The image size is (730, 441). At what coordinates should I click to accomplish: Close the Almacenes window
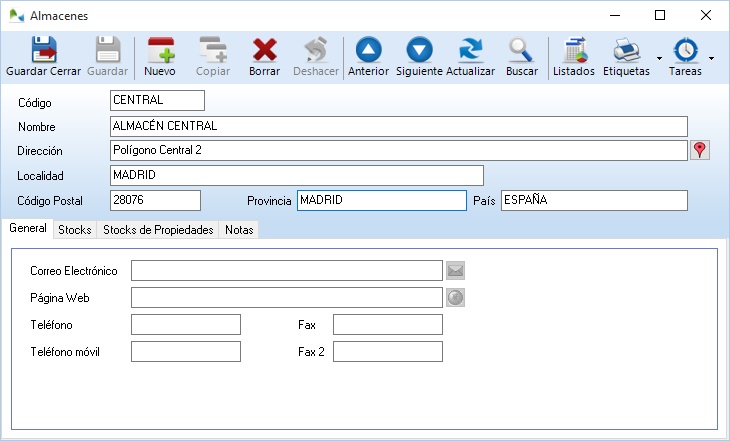[x=706, y=15]
